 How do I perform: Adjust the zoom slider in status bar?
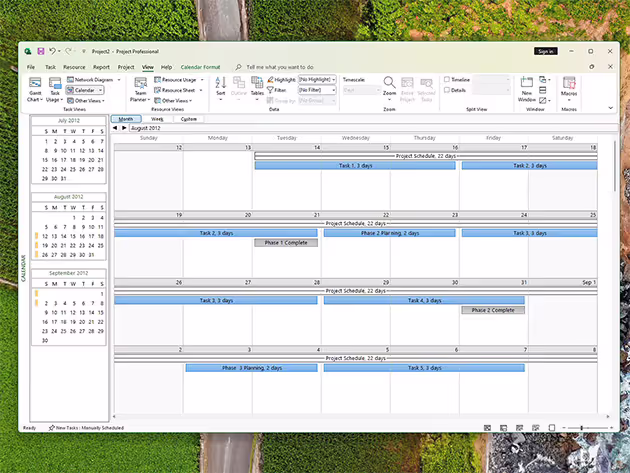[583, 428]
